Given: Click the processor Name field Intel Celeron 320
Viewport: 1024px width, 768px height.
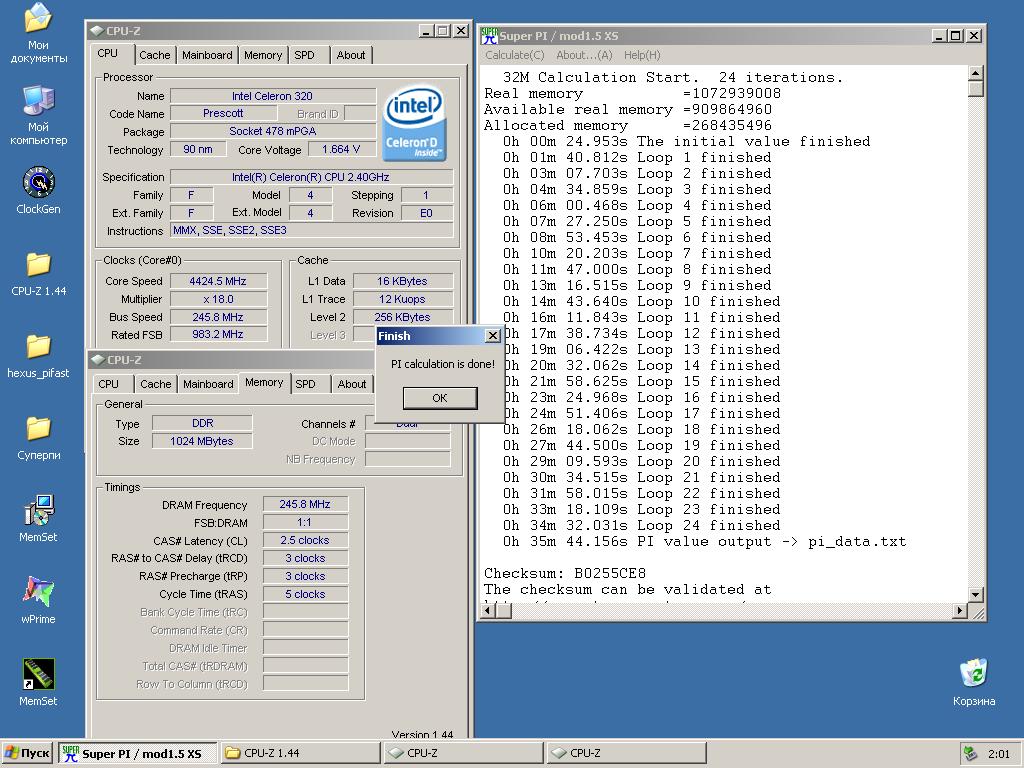Looking at the screenshot, I should (x=273, y=96).
